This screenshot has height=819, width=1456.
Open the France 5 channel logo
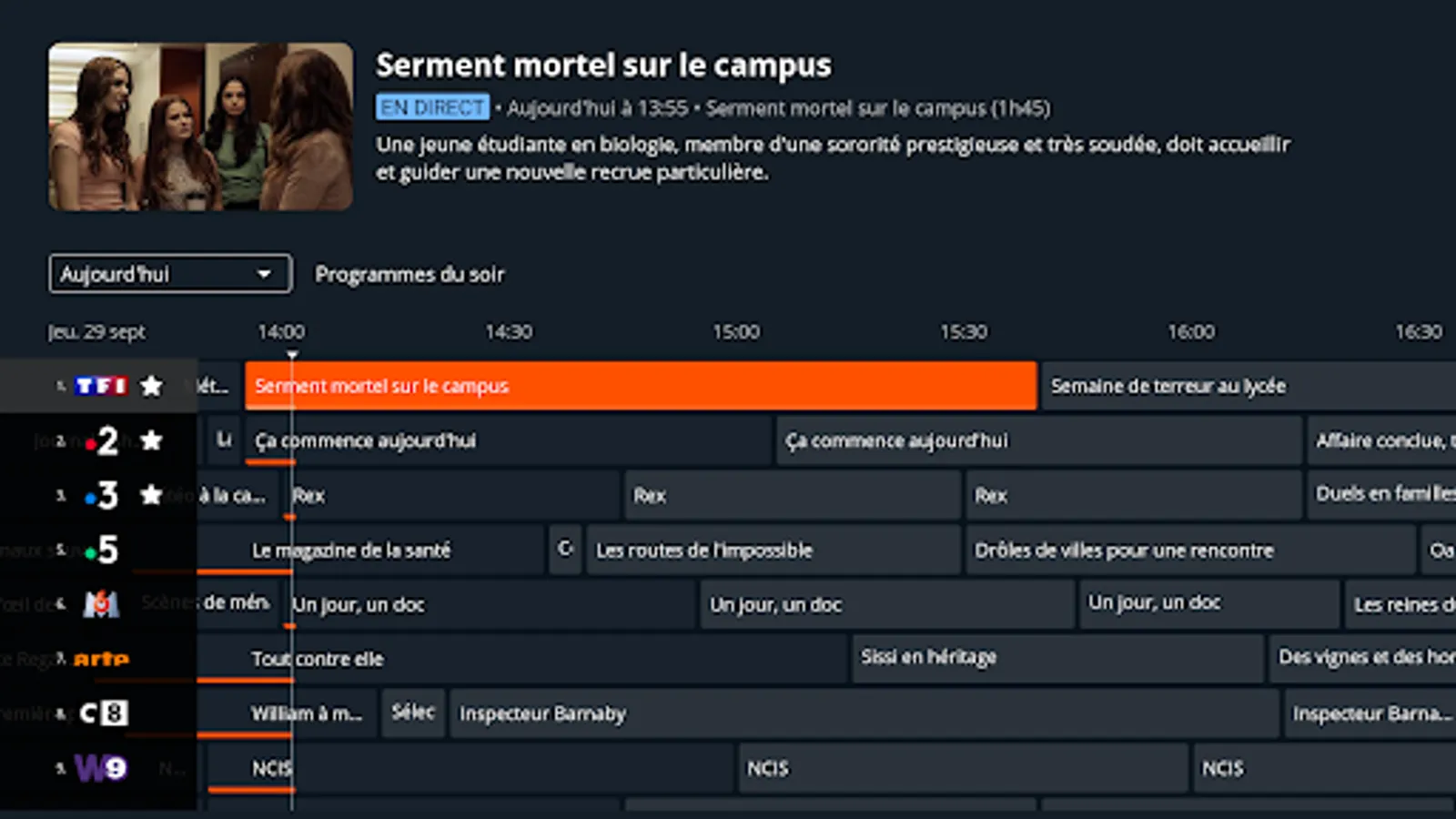[x=104, y=550]
